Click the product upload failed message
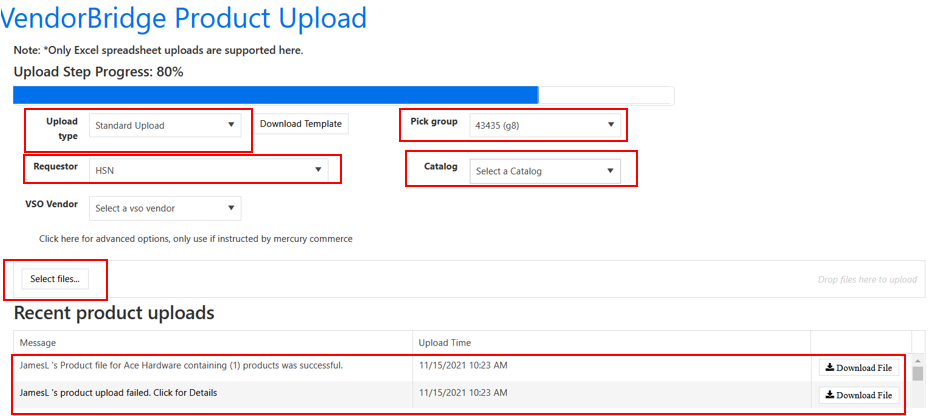This screenshot has width=932, height=416. pyautogui.click(x=118, y=393)
